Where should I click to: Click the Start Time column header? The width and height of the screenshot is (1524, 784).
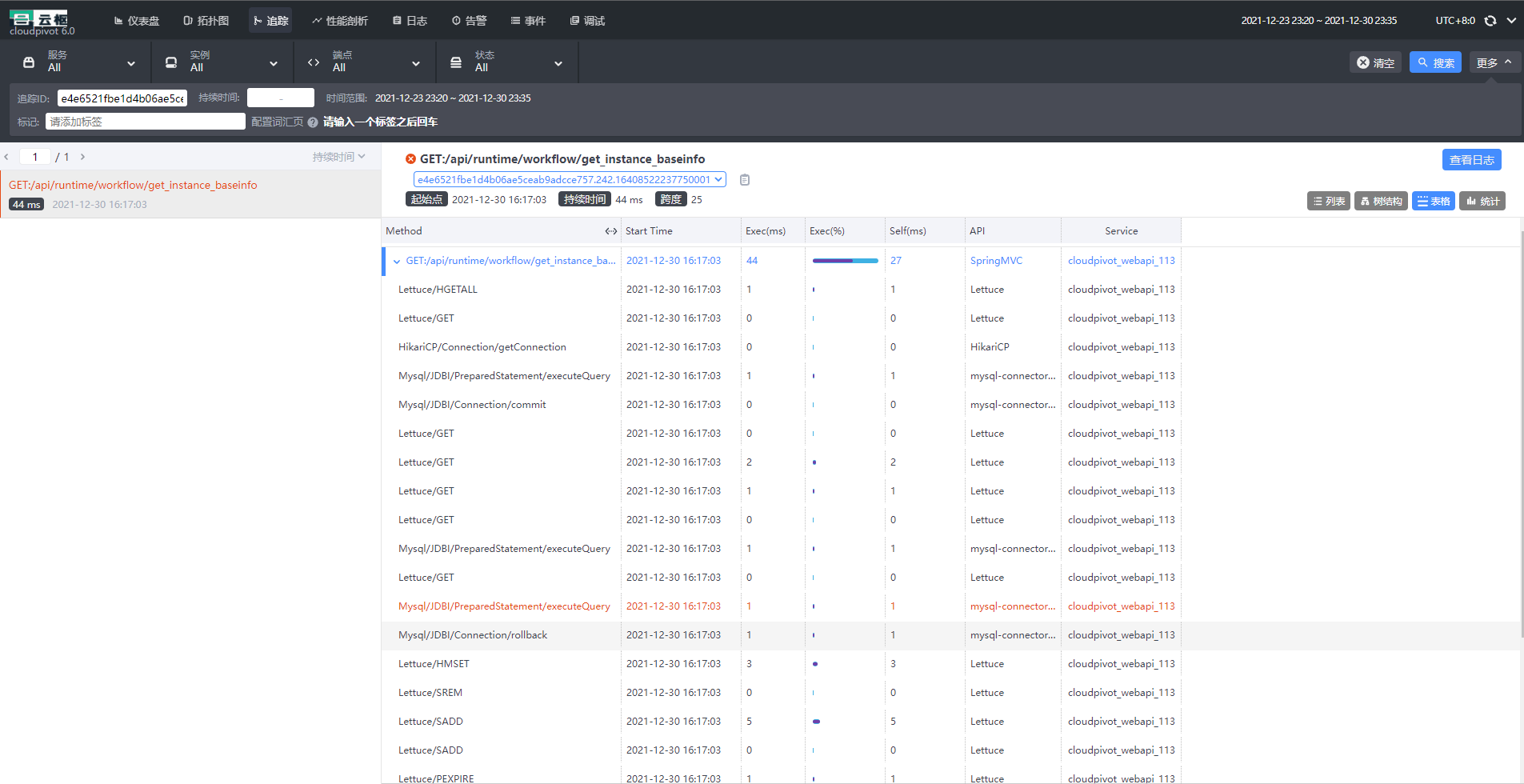click(649, 231)
